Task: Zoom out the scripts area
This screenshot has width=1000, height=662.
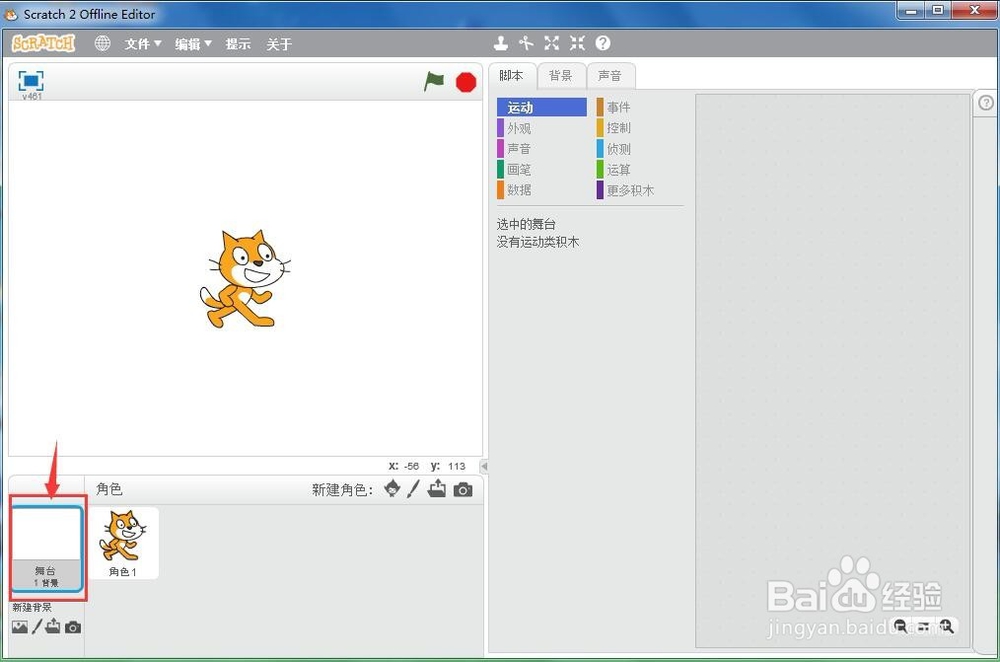Action: click(901, 626)
